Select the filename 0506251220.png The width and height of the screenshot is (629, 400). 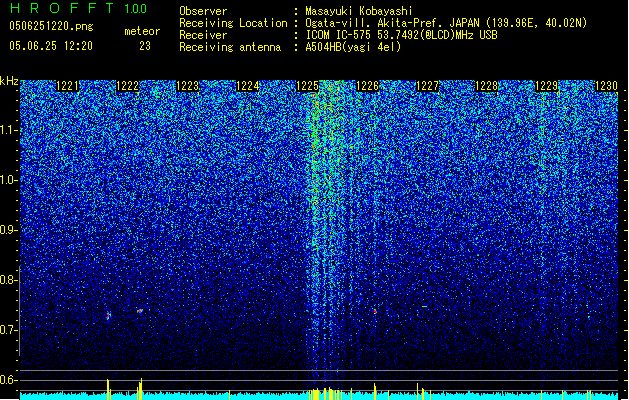coord(51,26)
